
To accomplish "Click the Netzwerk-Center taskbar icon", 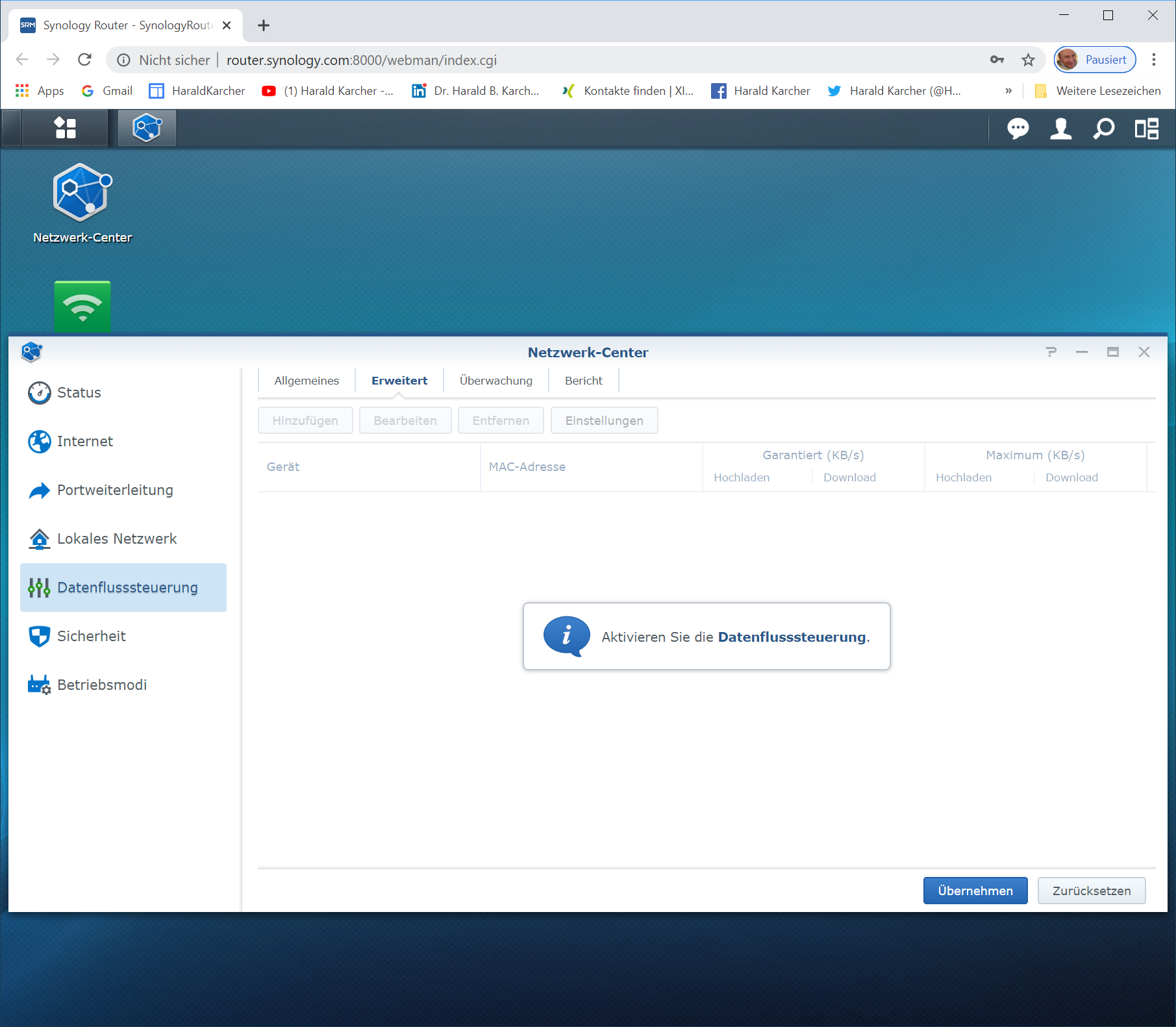I will (147, 128).
